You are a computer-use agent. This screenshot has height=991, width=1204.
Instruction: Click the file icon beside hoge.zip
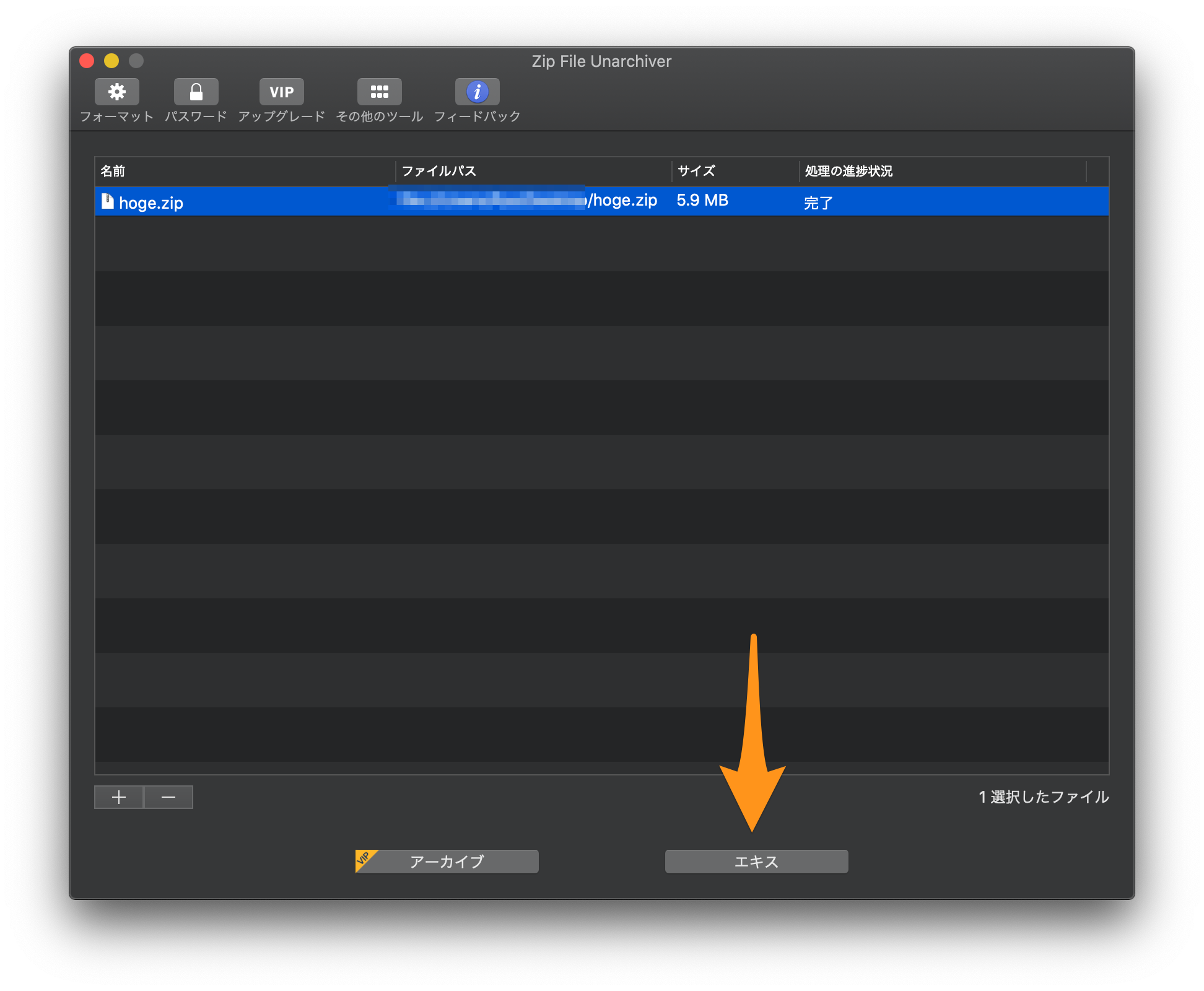(x=108, y=201)
